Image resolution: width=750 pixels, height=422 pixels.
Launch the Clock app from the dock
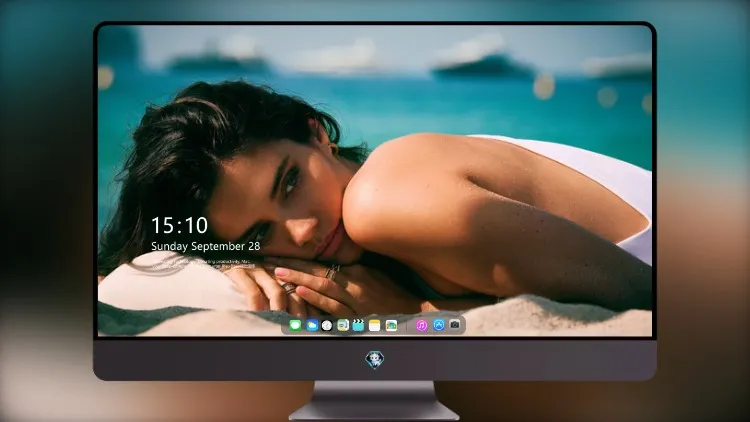click(x=327, y=325)
